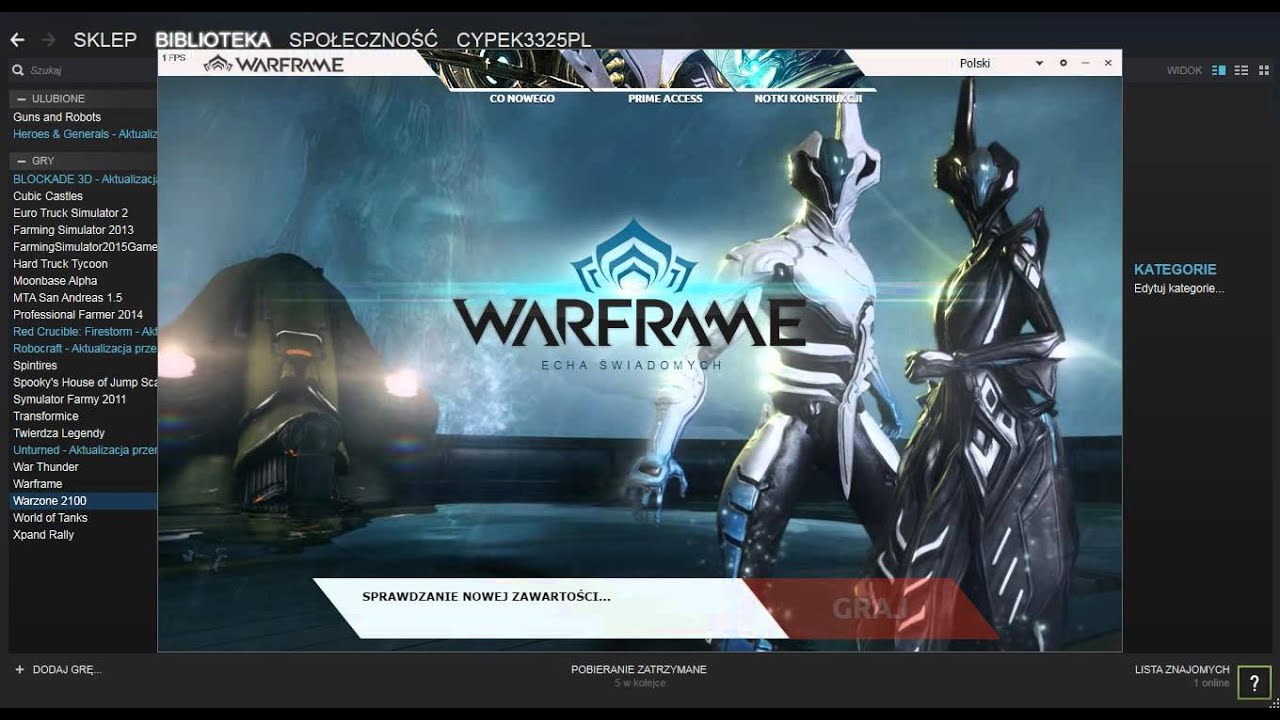The width and height of the screenshot is (1280, 720).
Task: Select Cubic Castles
Action: click(48, 196)
